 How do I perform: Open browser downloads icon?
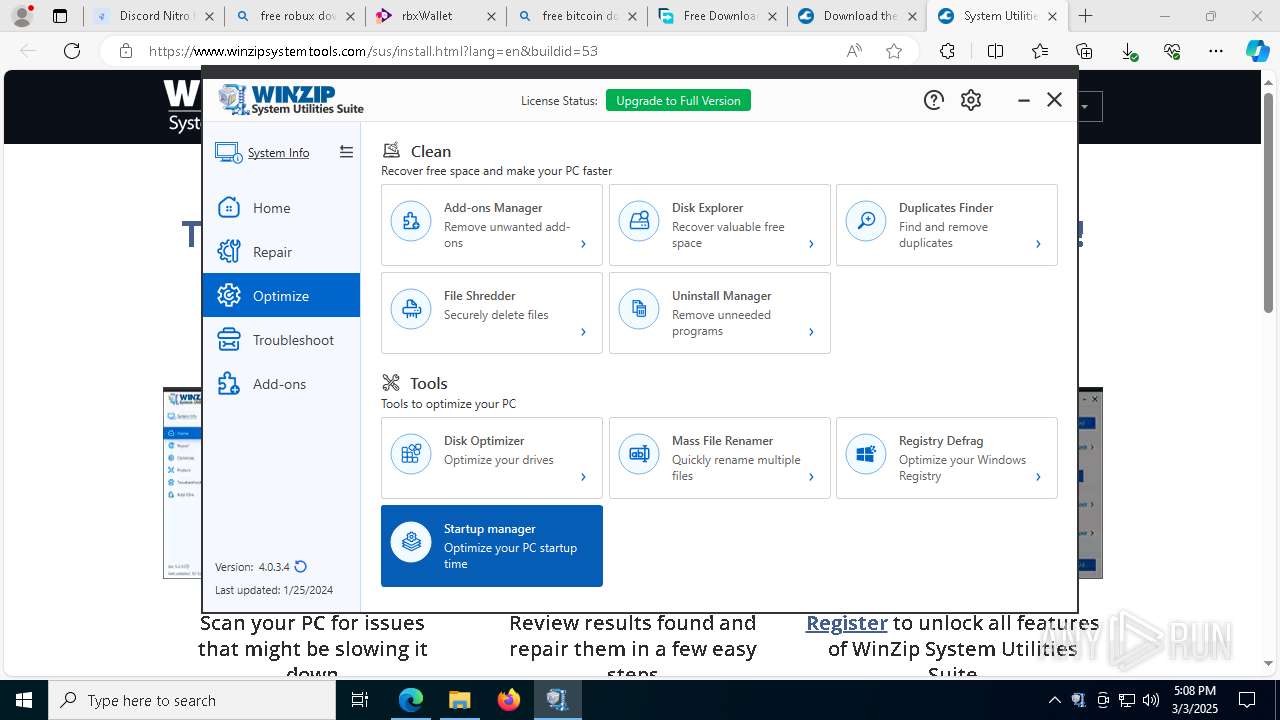click(x=1129, y=51)
